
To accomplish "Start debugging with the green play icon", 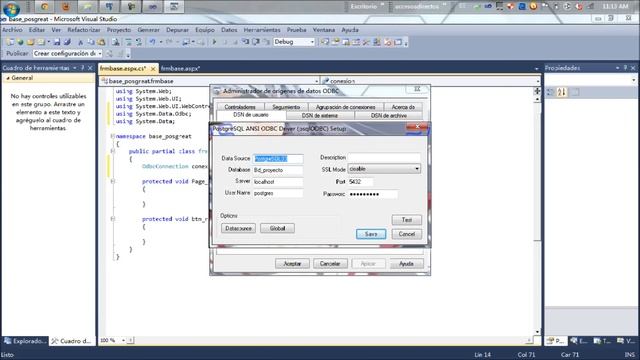I will click(214, 42).
